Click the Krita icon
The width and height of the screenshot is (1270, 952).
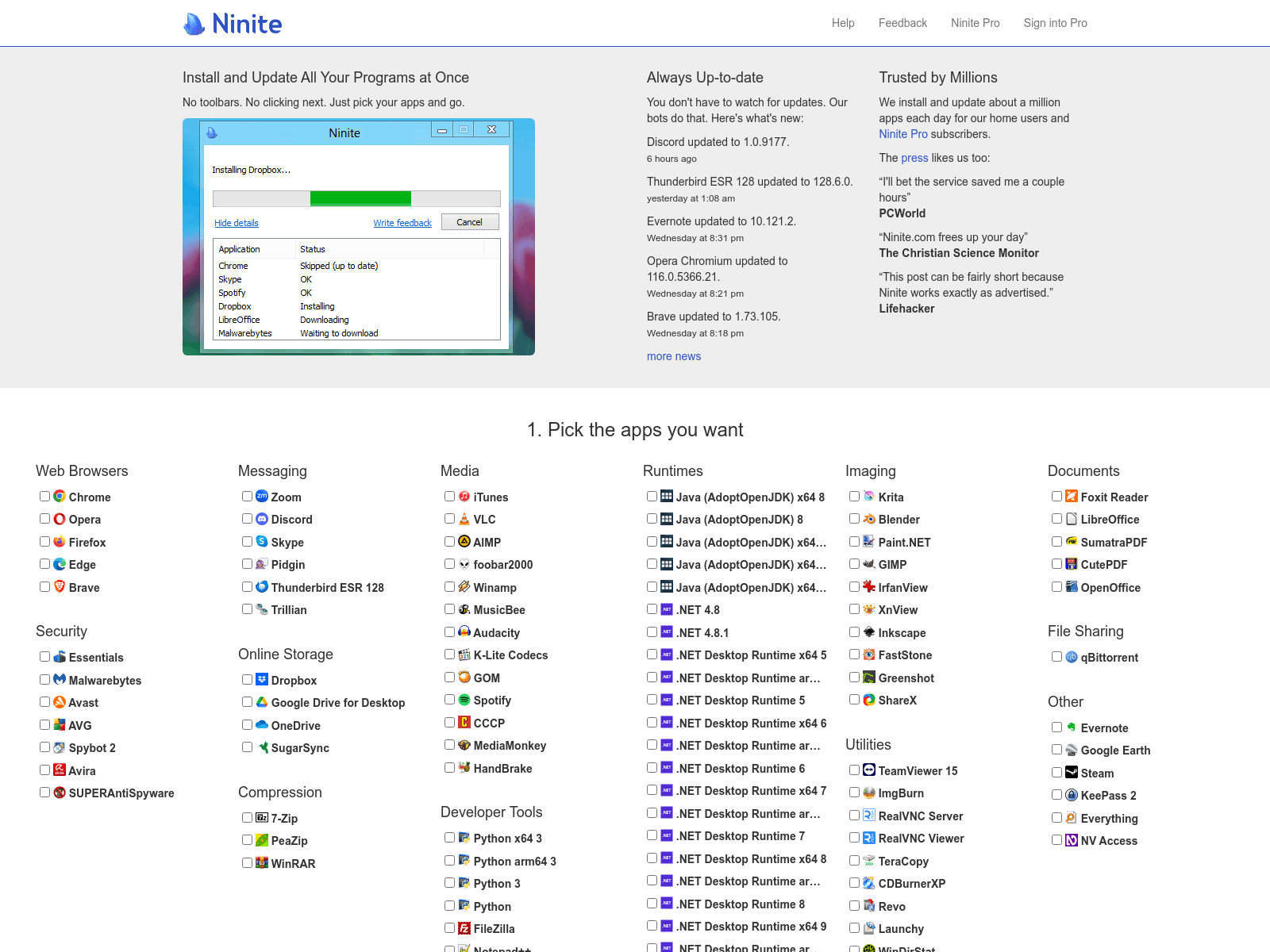coord(869,496)
